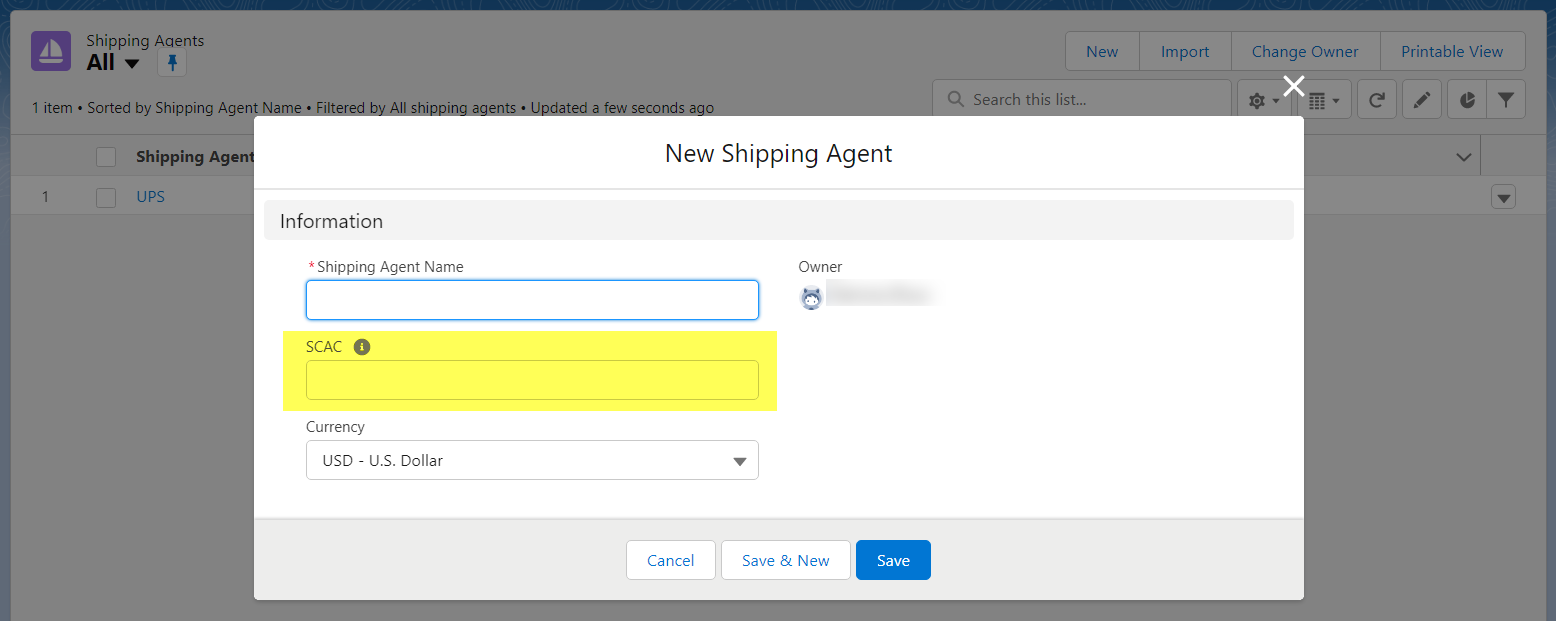Open table display-as dropdown
The height and width of the screenshot is (621, 1556).
(1324, 100)
